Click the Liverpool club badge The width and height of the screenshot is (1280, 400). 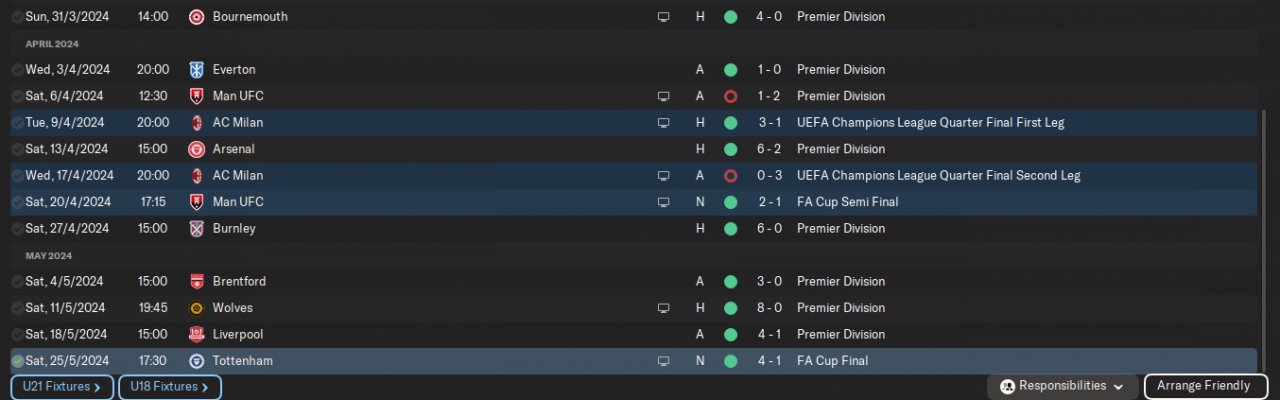[x=197, y=334]
